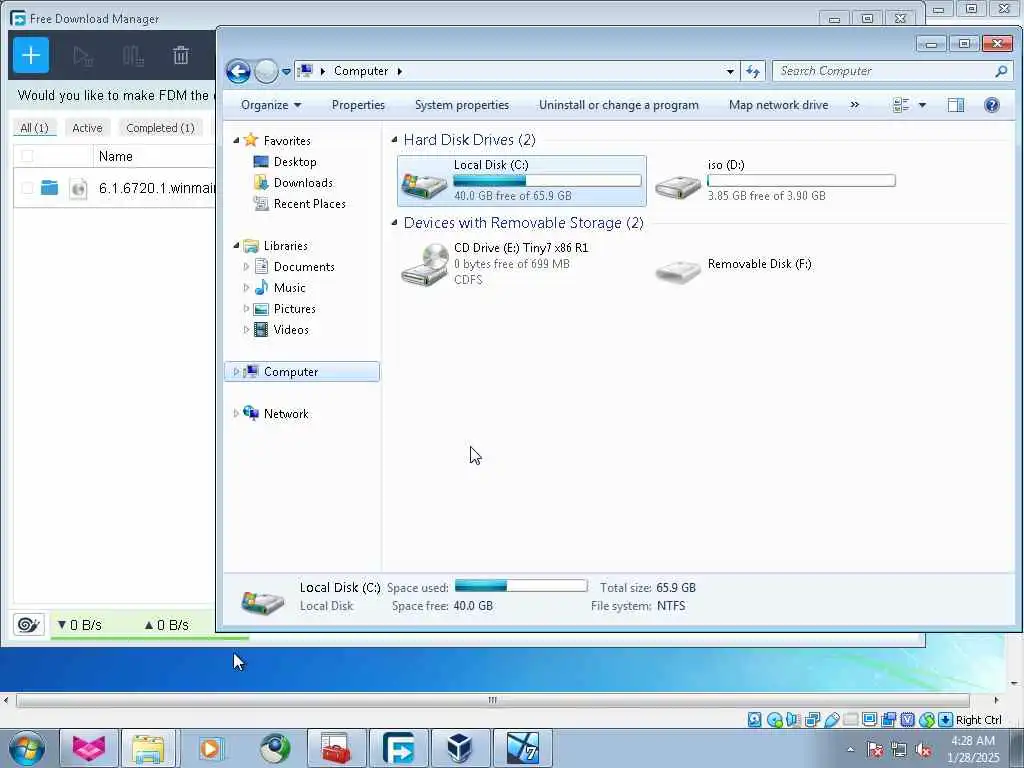Click the pink cat taskbar icon
This screenshot has height=768, width=1024.
(x=89, y=748)
